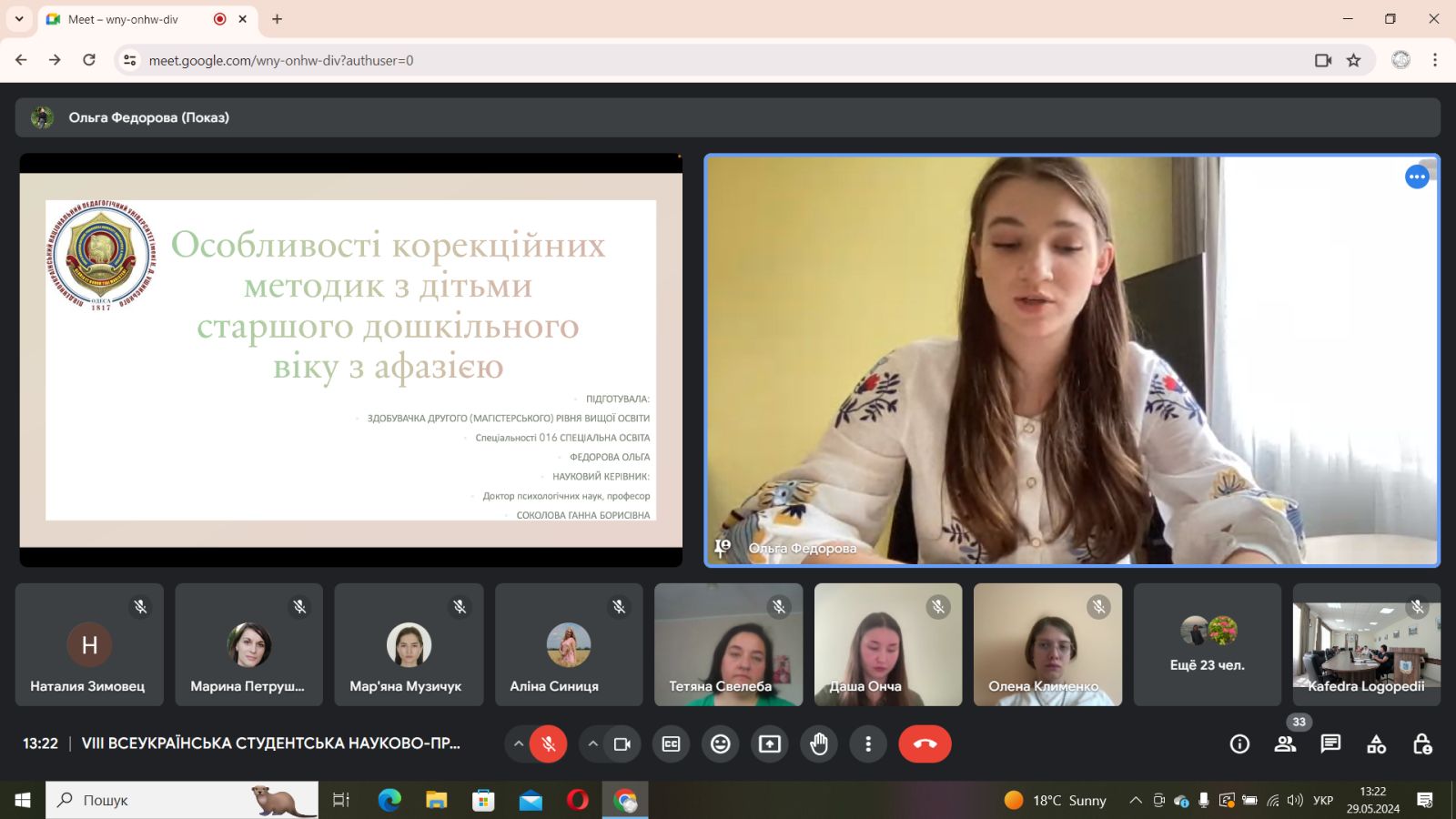This screenshot has width=1456, height=819.
Task: Open meeting details info icon
Action: (x=1239, y=744)
